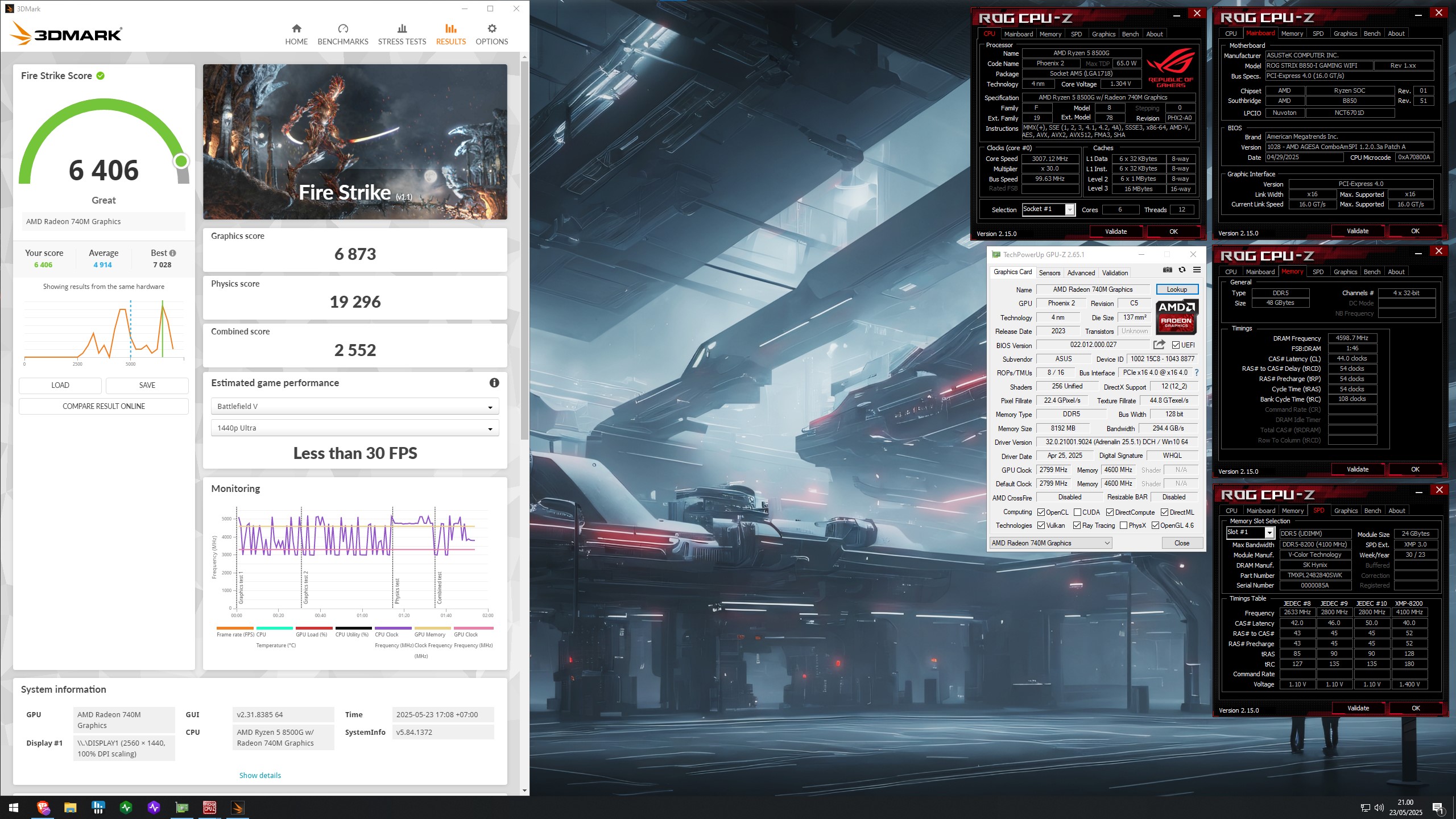Open the AMD Radeon 740M Graphics GPU selector
The height and width of the screenshot is (819, 1456).
coord(1051,543)
